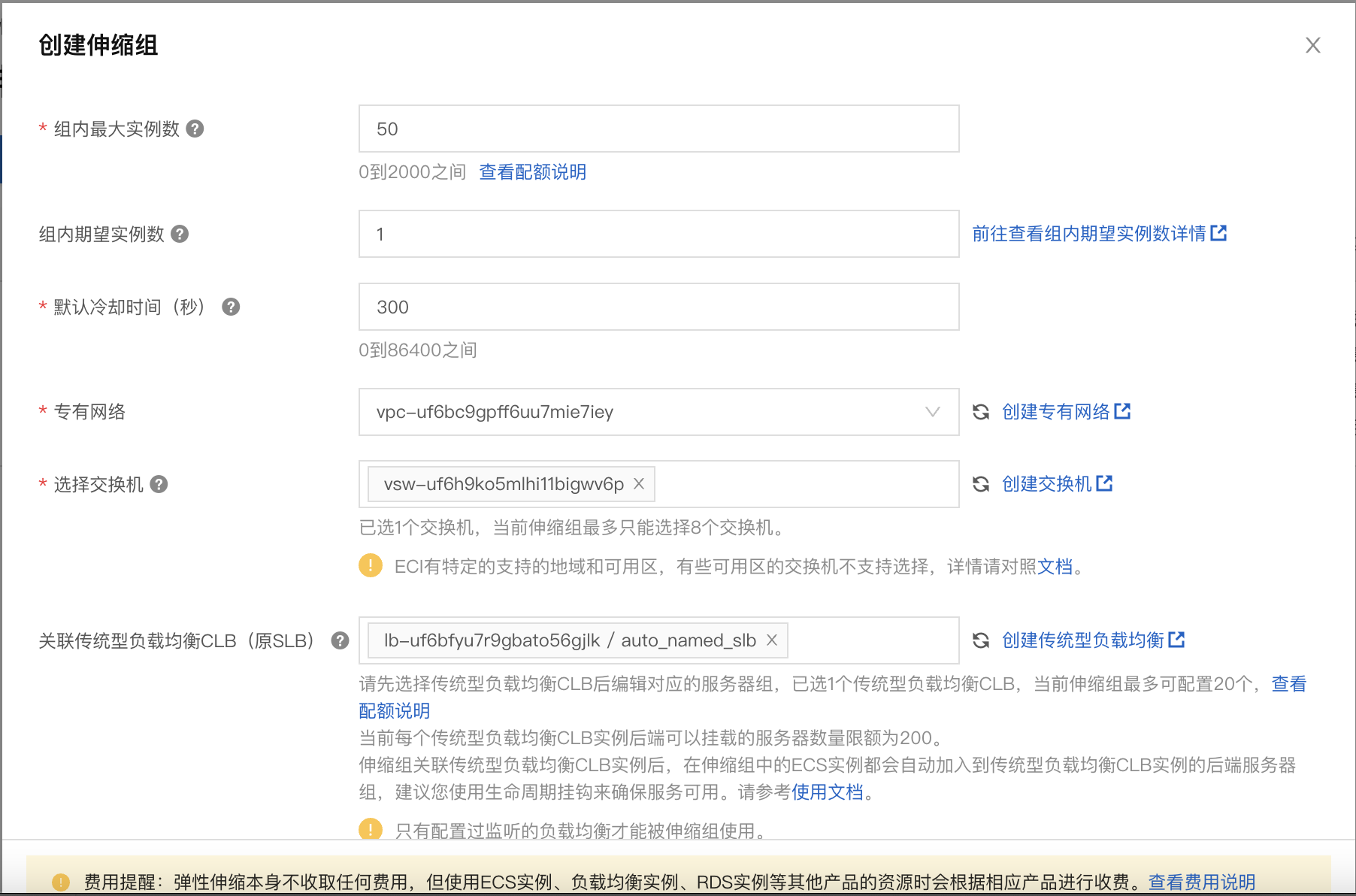Click the warning icon beside 只有配置过监听

click(x=371, y=830)
